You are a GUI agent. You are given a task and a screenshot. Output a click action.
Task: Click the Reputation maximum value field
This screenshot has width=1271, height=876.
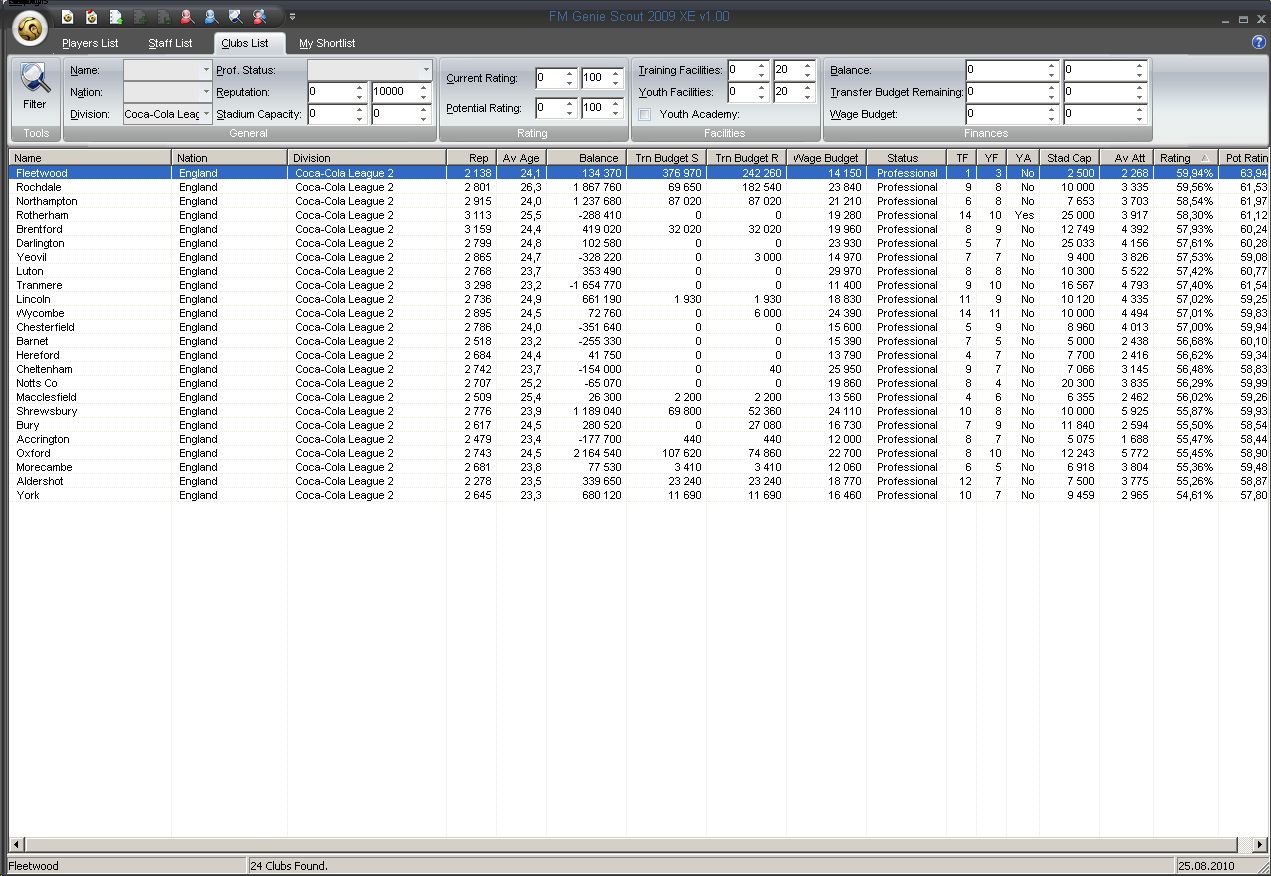tap(394, 92)
